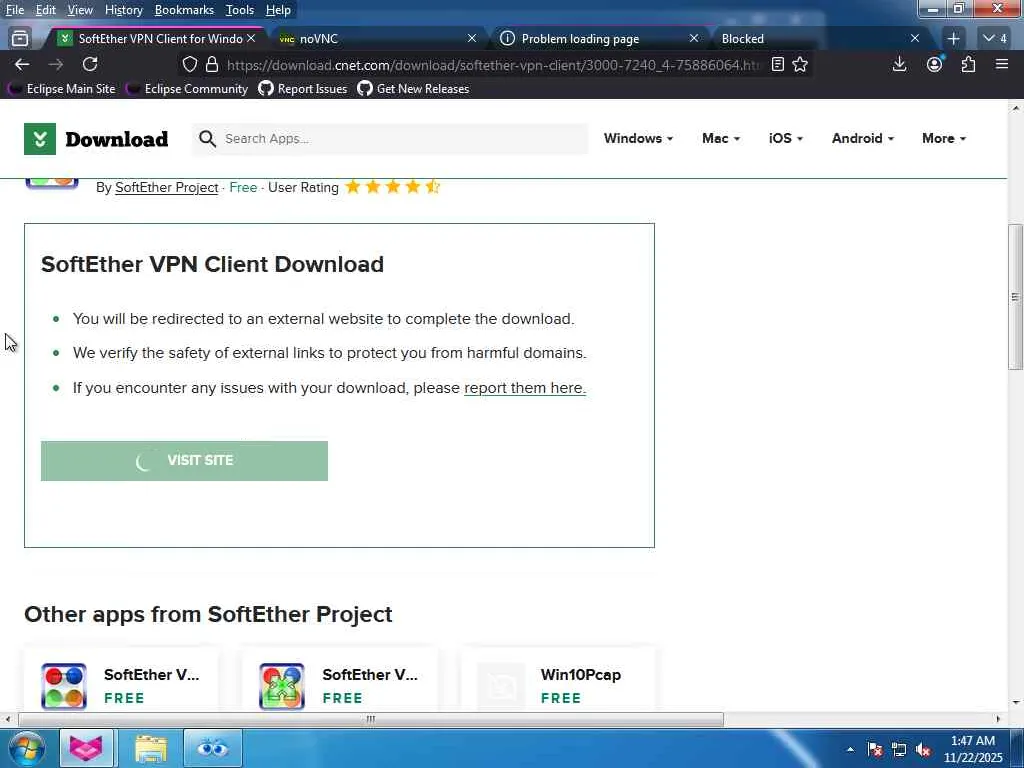Click the user rating stars
The image size is (1024, 768).
(392, 187)
